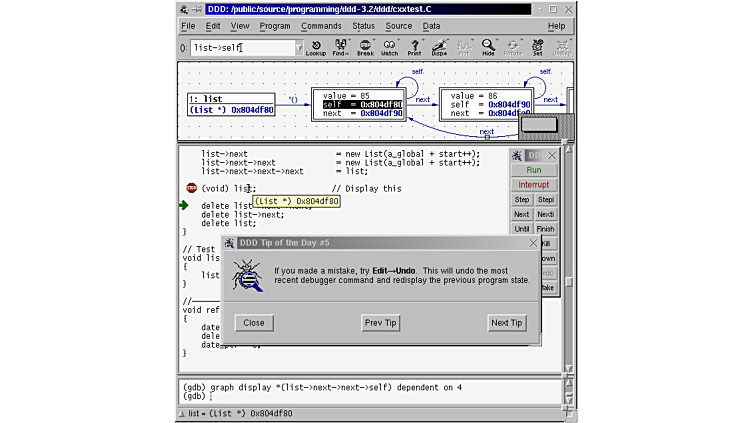Click the Find toolbar icon

(340, 47)
